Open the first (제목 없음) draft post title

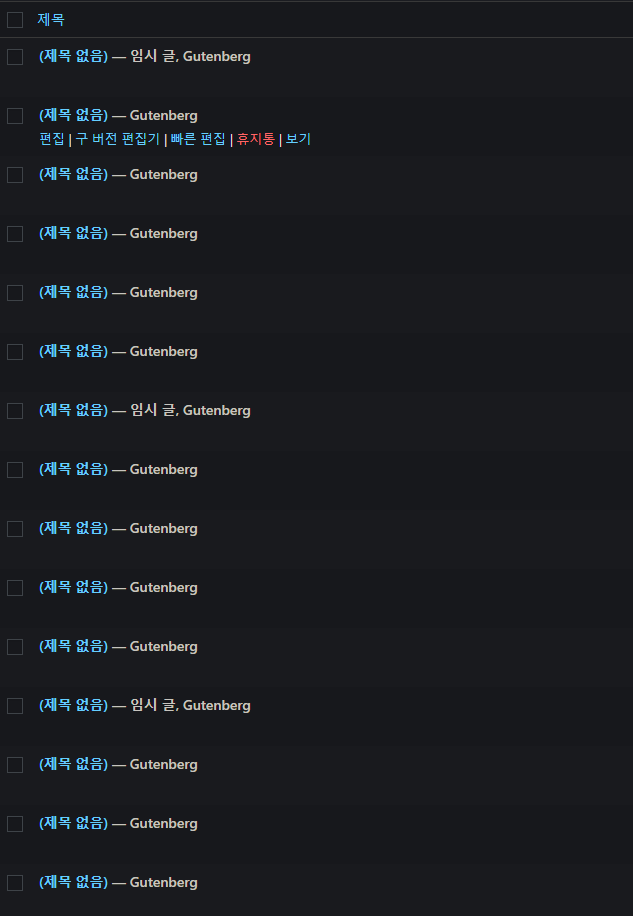[74, 57]
